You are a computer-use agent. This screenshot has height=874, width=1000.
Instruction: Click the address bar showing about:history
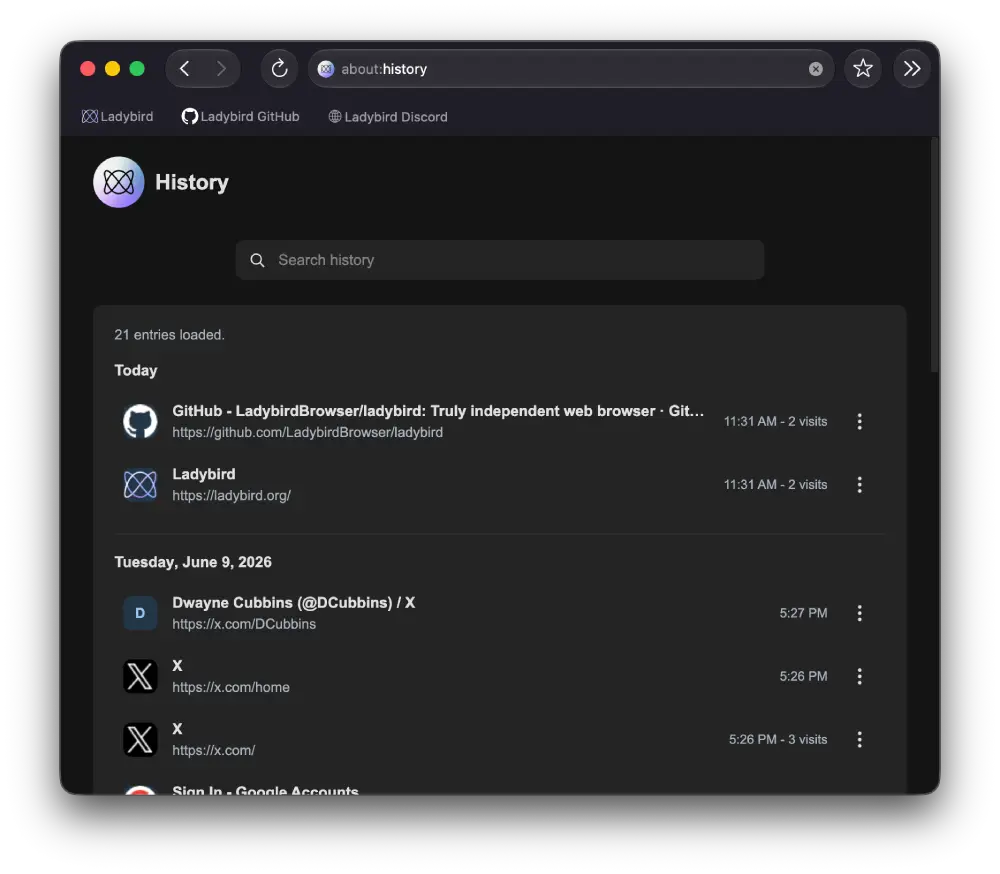571,68
